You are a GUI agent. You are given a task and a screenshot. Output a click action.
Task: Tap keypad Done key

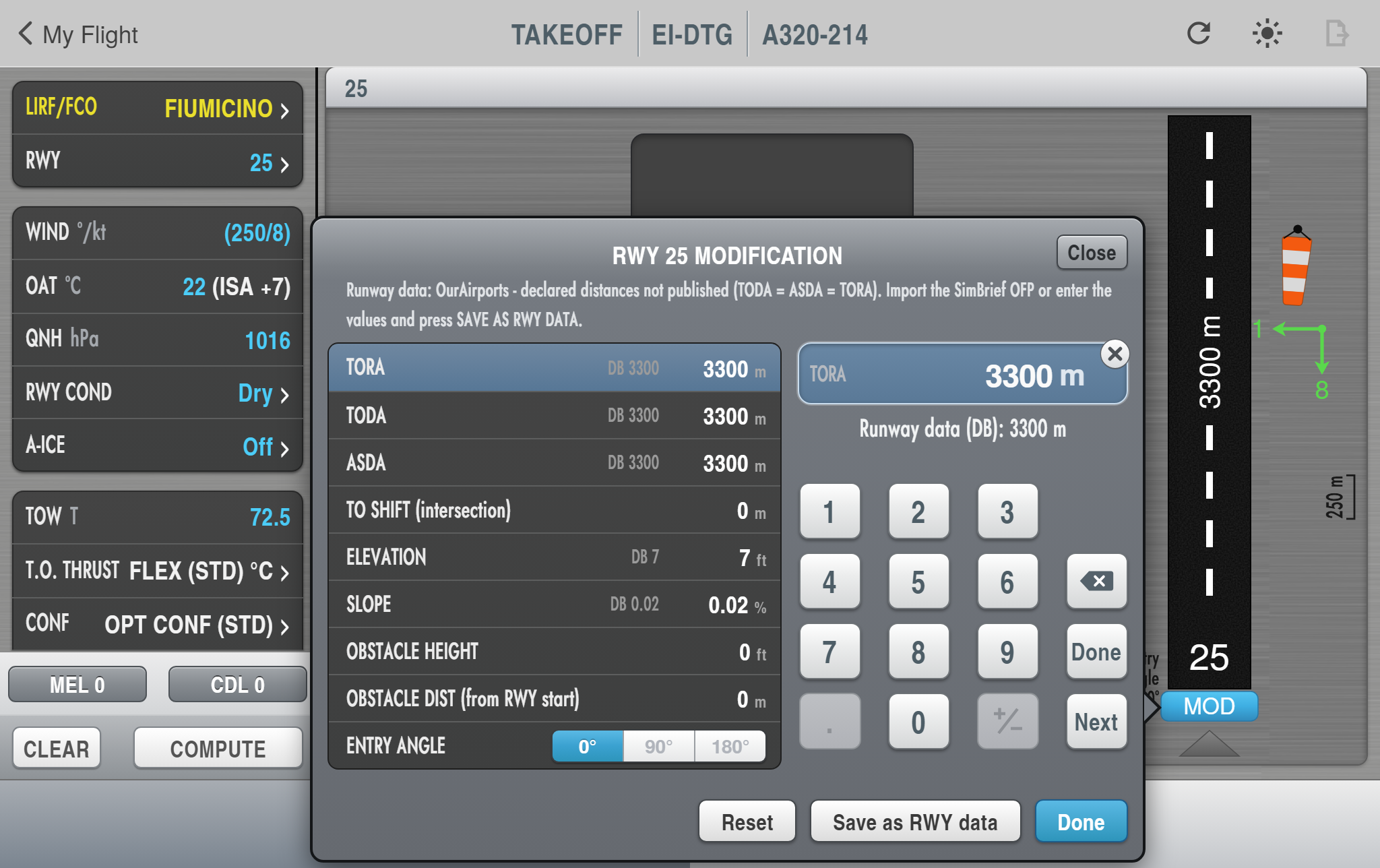(x=1096, y=651)
